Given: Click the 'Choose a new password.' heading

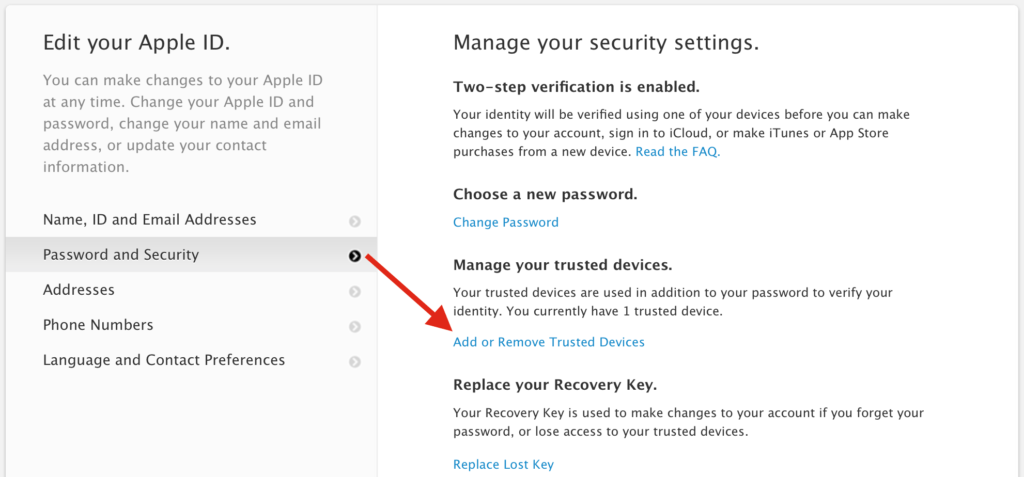Looking at the screenshot, I should [545, 194].
